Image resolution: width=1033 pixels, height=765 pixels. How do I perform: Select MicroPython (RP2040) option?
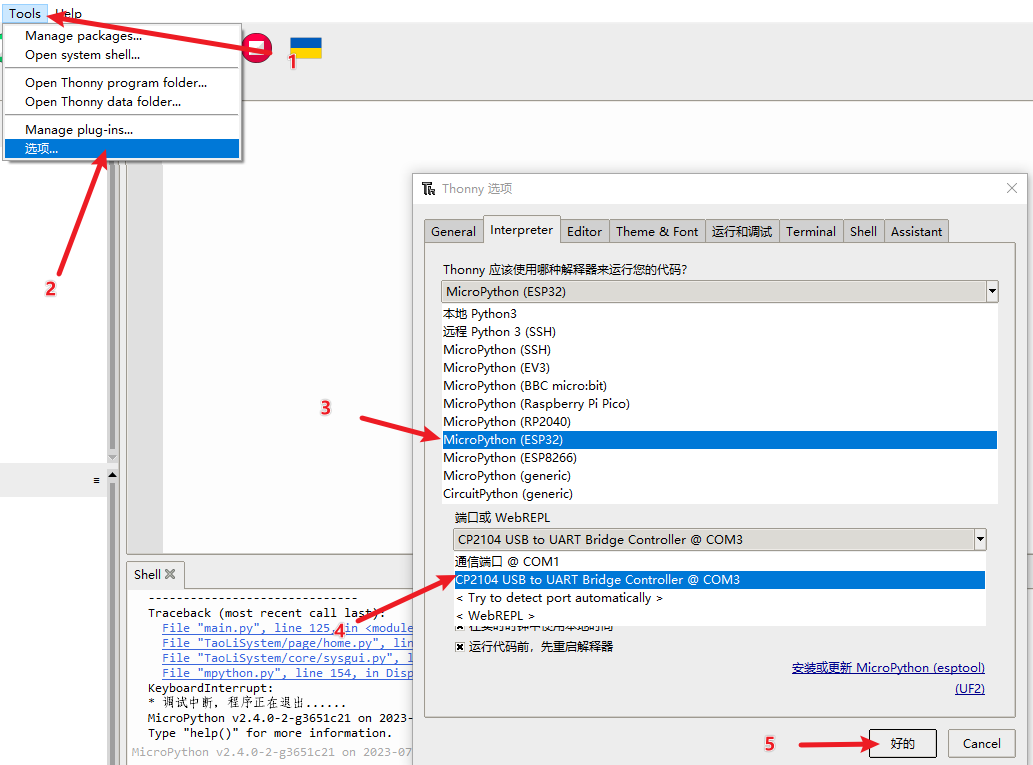click(x=719, y=422)
